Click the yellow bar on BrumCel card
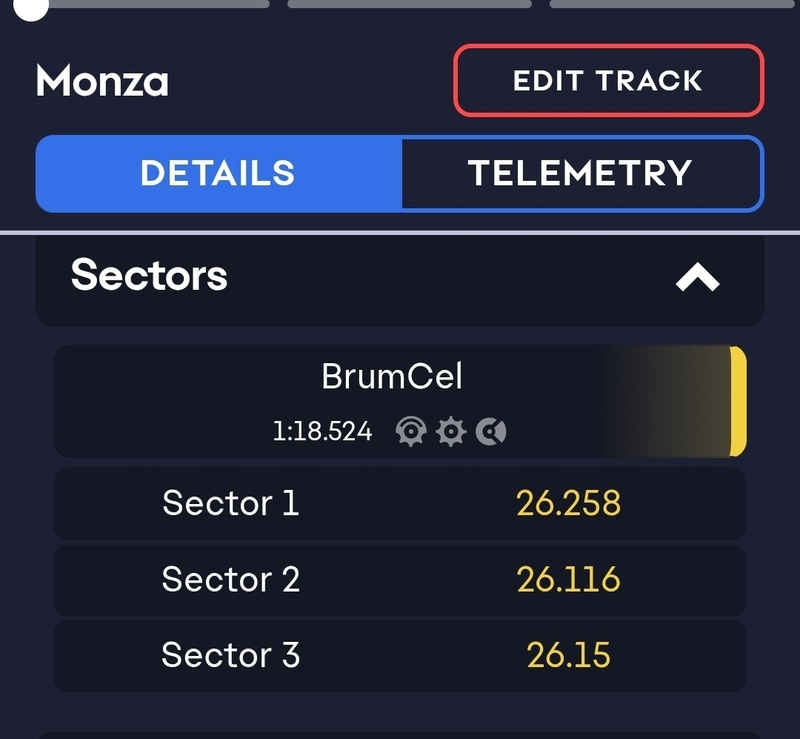Image resolution: width=800 pixels, height=739 pixels. 738,400
